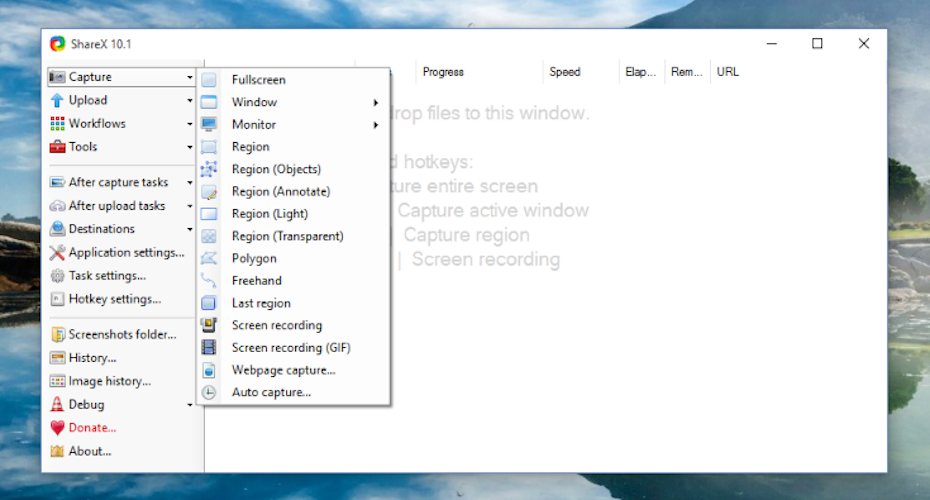Click the ShareX logo in title bar
Screen dimensions: 930x500
coord(58,44)
